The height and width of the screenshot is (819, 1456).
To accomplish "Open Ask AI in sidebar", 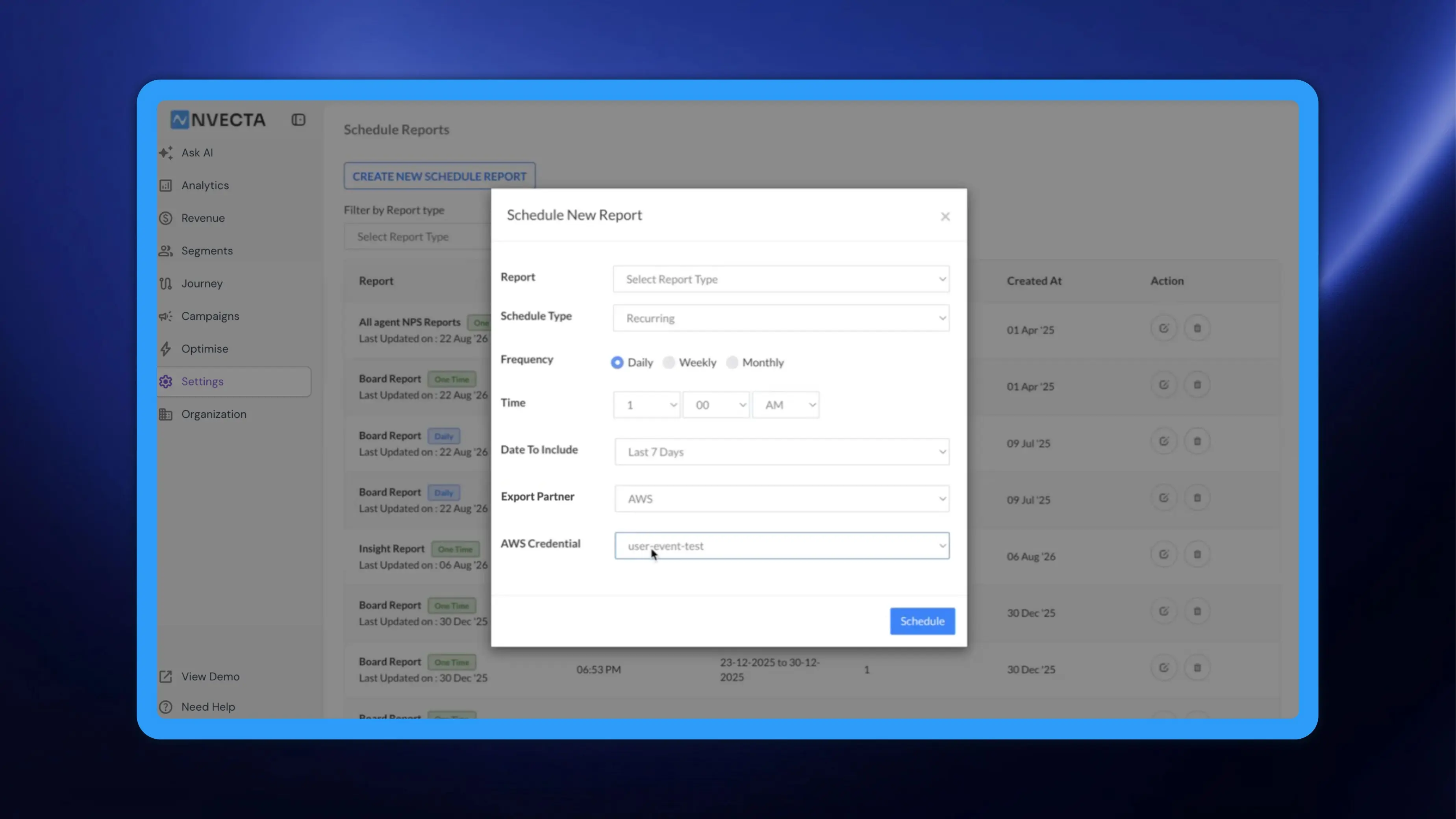I will point(197,153).
